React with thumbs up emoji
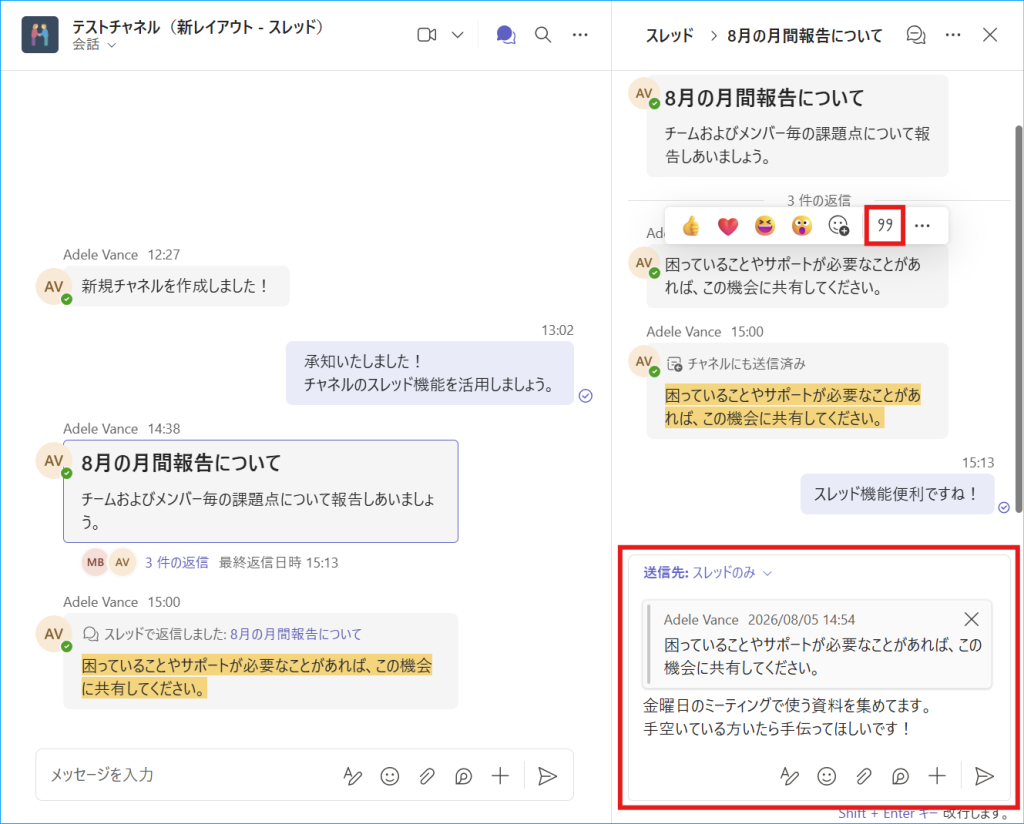Viewport: 1024px width, 824px height. click(690, 226)
